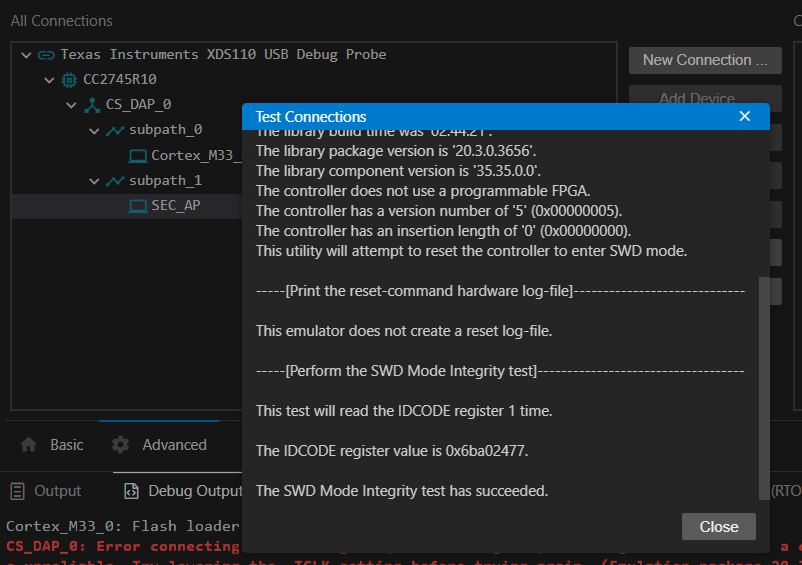Click the XDS110 debug probe link icon
Viewport: 802px width, 565px height.
tap(46, 55)
